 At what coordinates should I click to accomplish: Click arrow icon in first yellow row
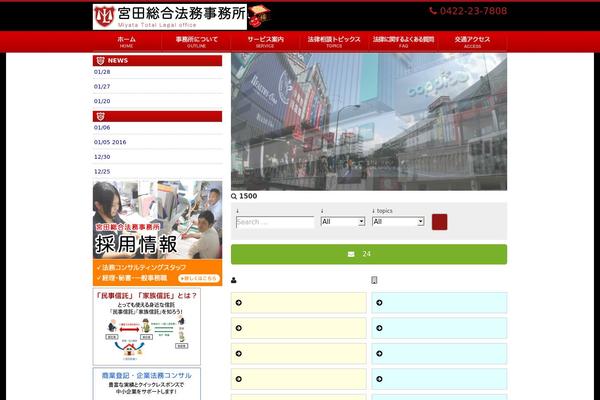(239, 303)
